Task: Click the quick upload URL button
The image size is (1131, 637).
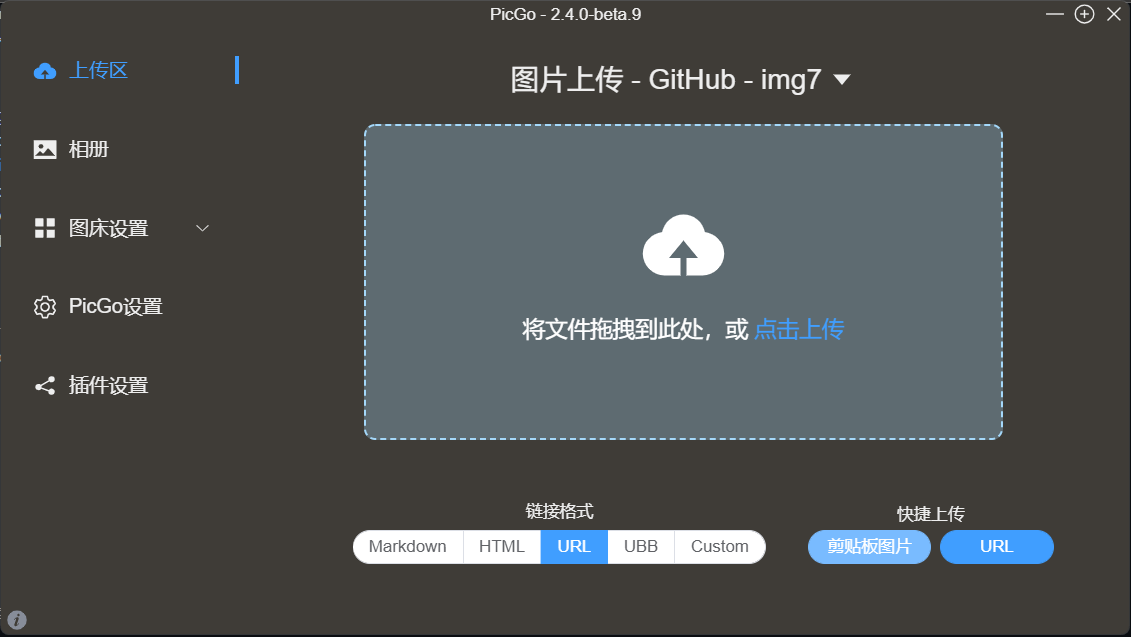Action: click(x=997, y=547)
